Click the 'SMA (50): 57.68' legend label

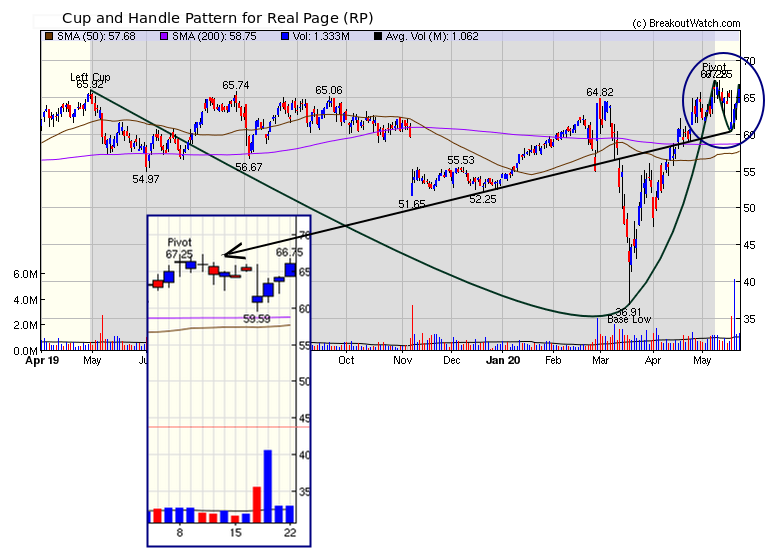96,36
